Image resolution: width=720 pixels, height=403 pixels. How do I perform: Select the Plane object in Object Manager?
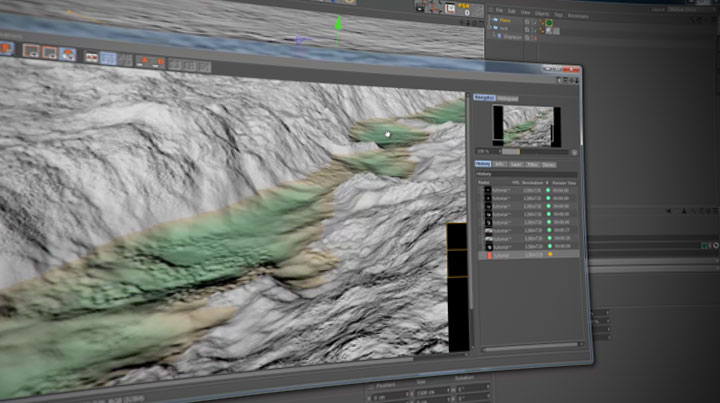505,21
